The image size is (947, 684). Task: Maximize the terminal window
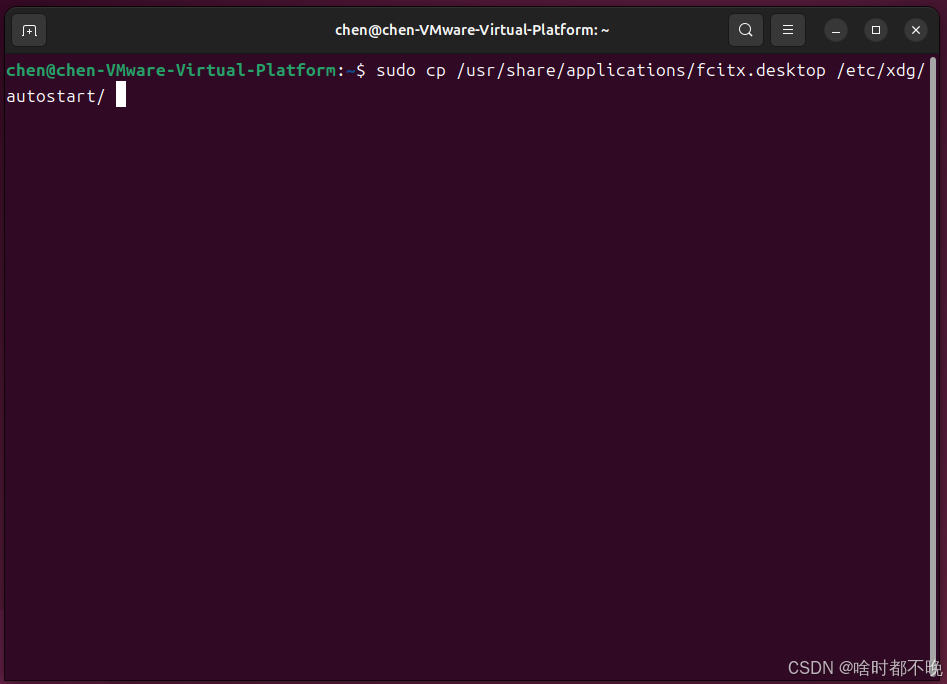point(876,30)
